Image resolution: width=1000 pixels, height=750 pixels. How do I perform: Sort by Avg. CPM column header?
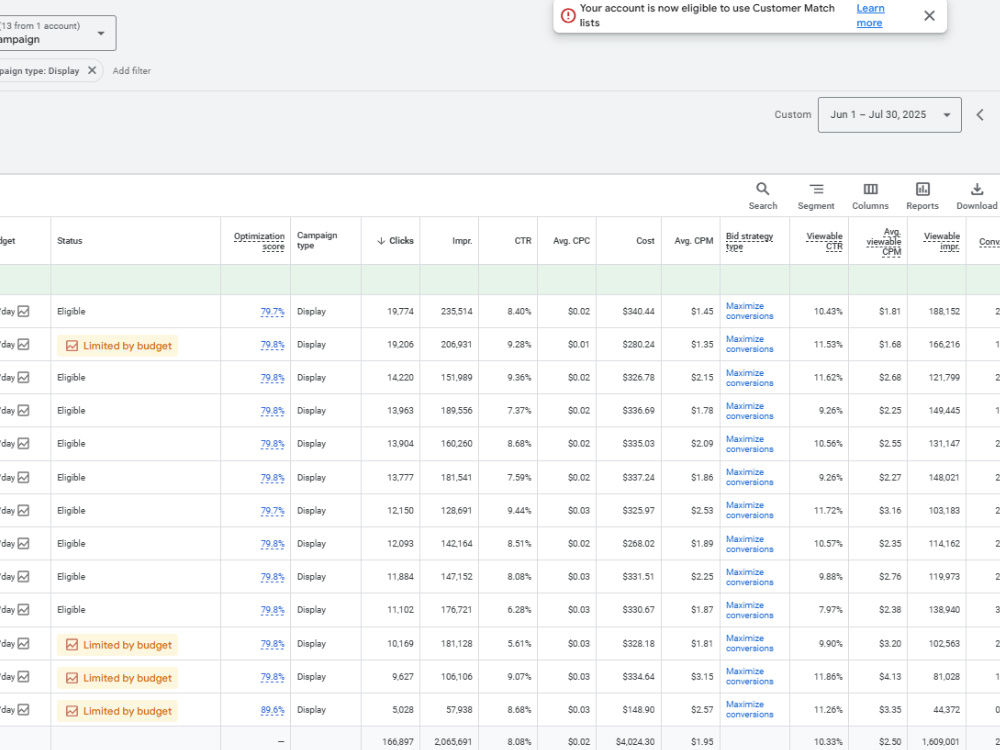pos(693,240)
